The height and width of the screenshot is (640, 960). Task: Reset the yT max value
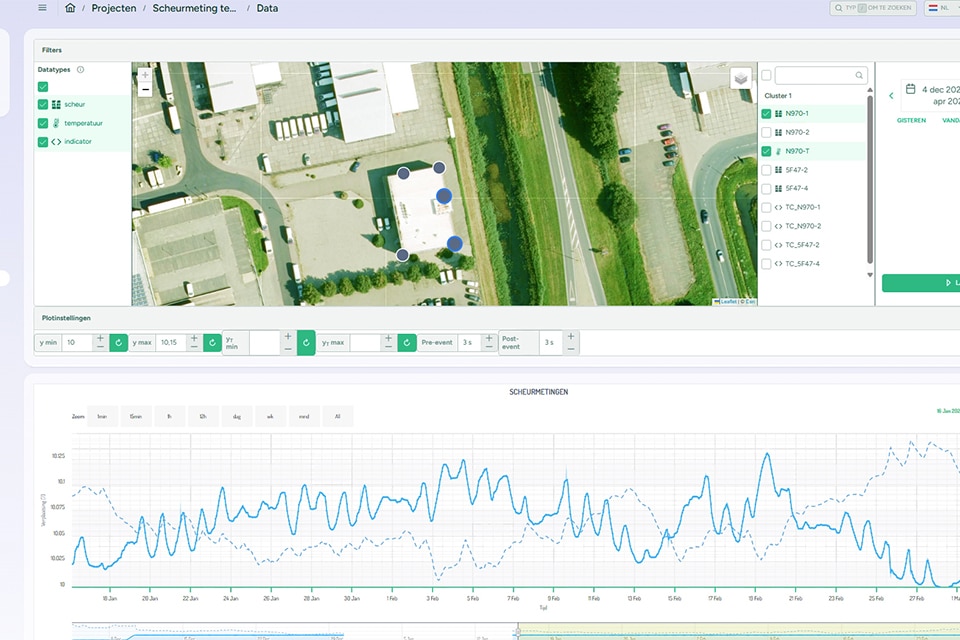(407, 342)
